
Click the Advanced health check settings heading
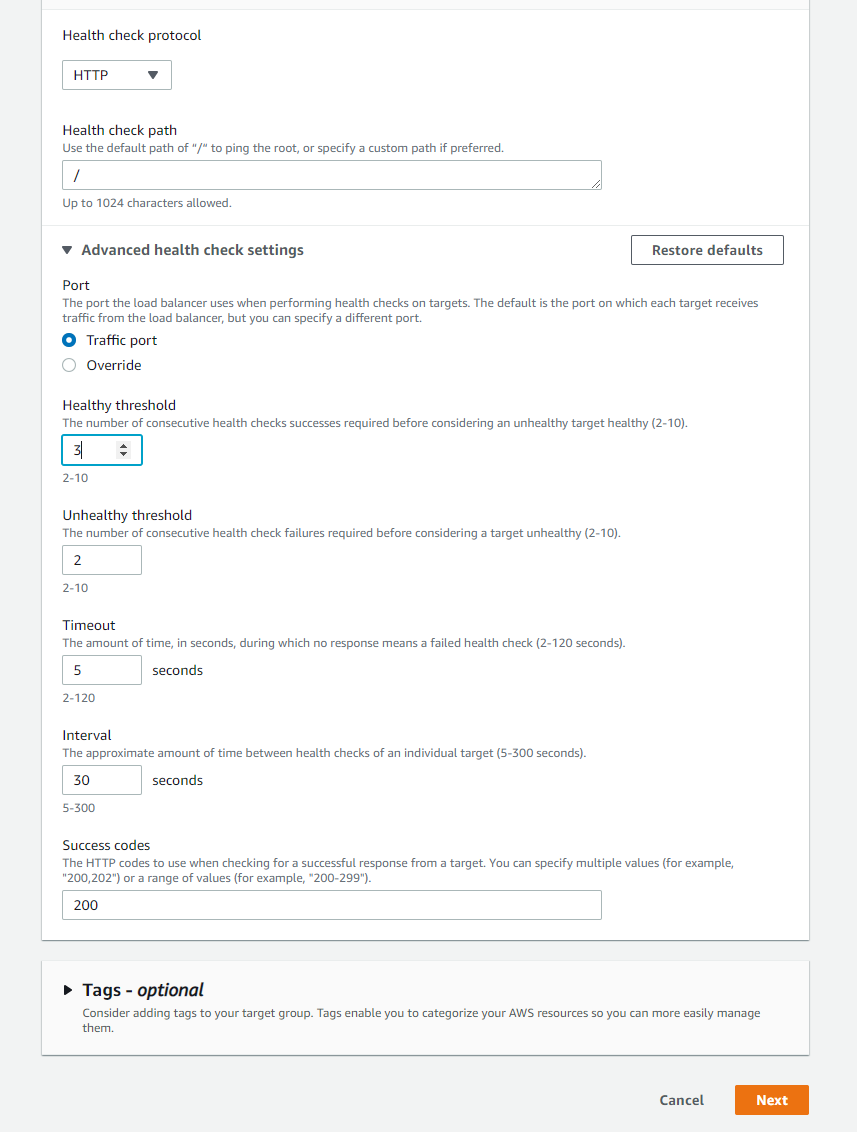click(192, 250)
